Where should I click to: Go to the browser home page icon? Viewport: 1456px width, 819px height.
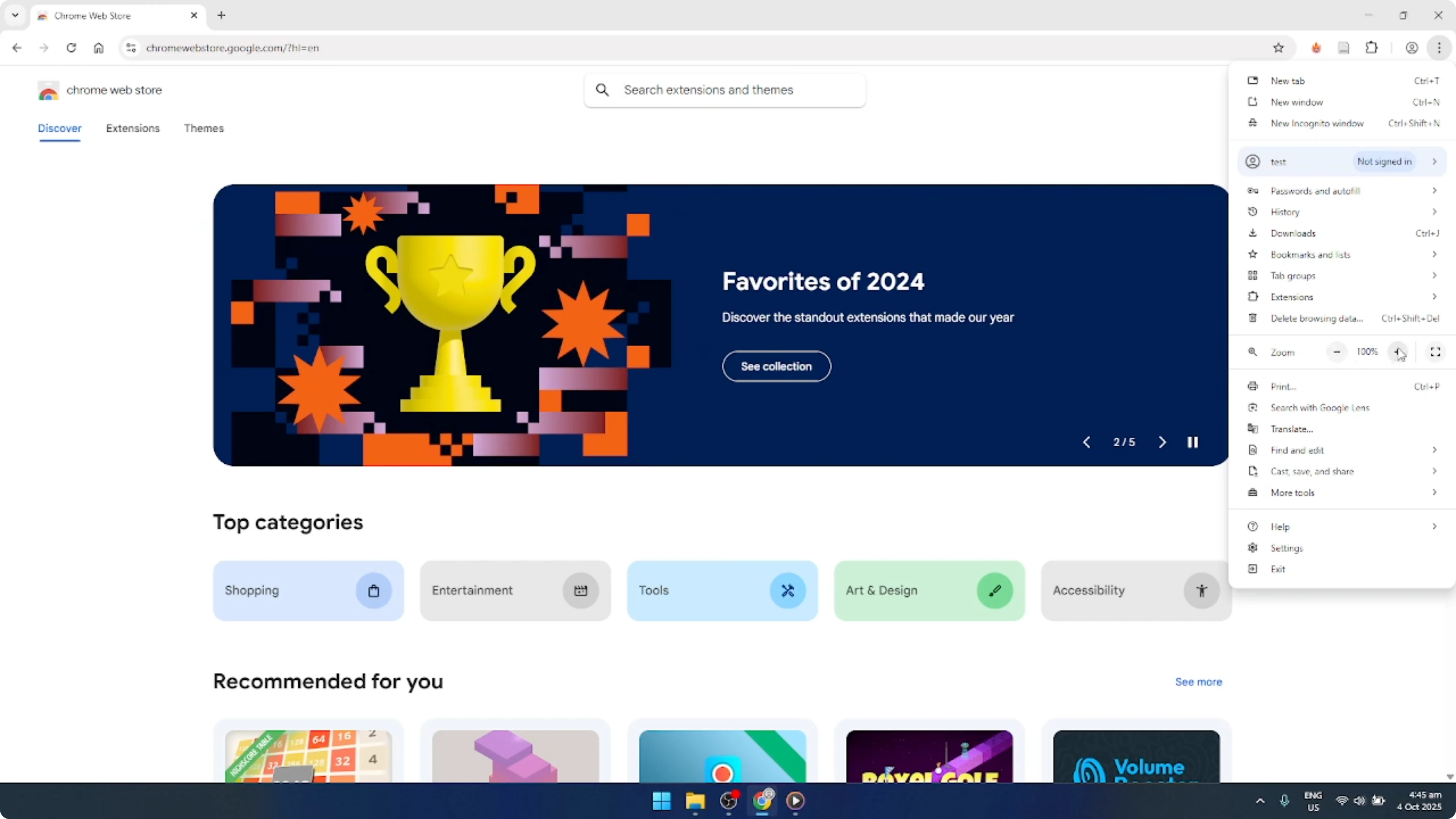tap(99, 48)
